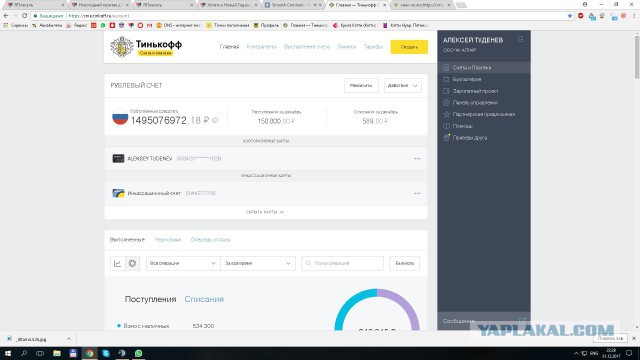Select the Списания chart link
Screen dimensions: 640x360
[204, 299]
